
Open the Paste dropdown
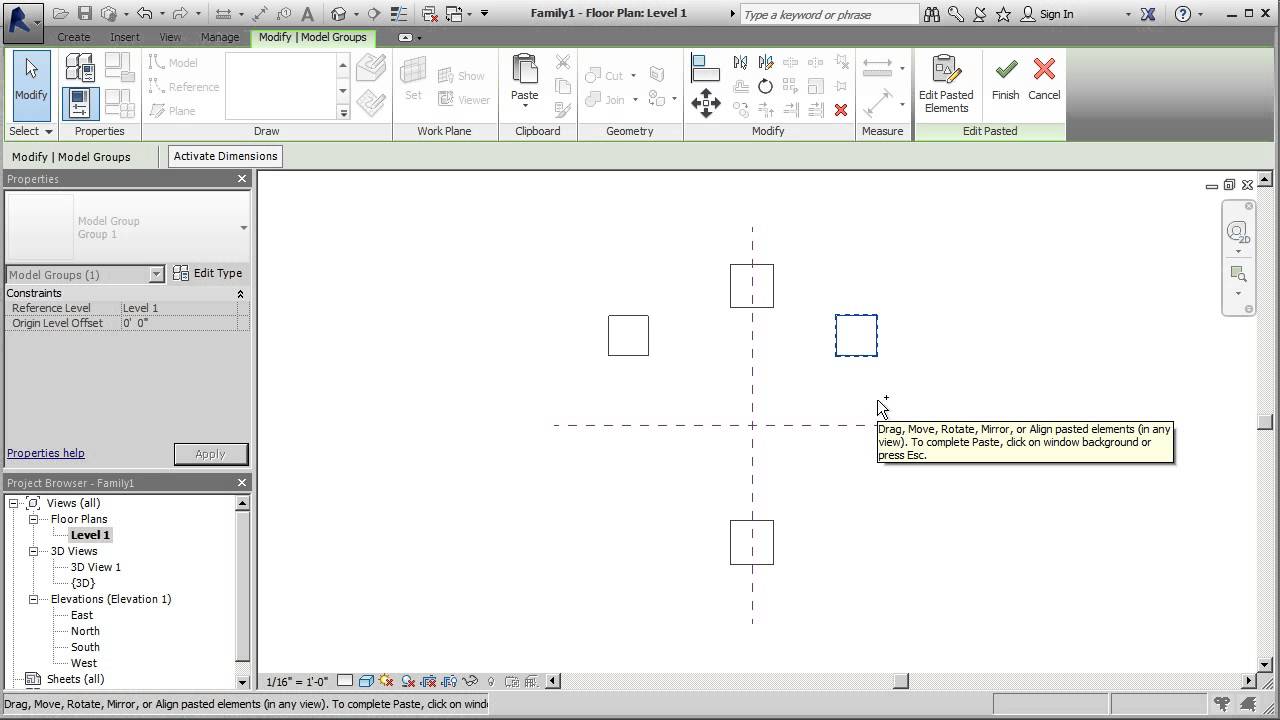point(524,104)
